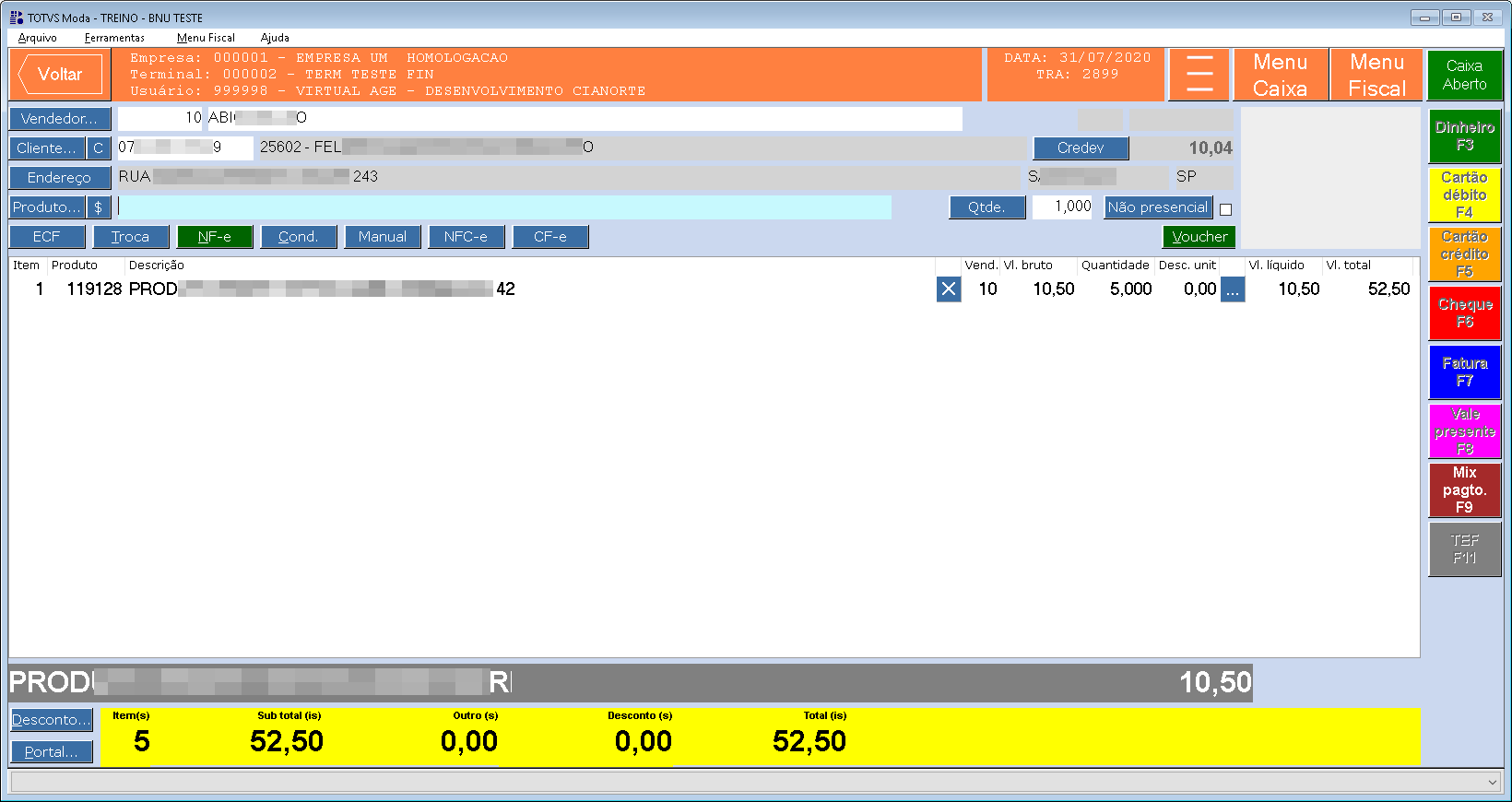
Task: Select Cartão débito F4 payment
Action: click(x=1465, y=195)
